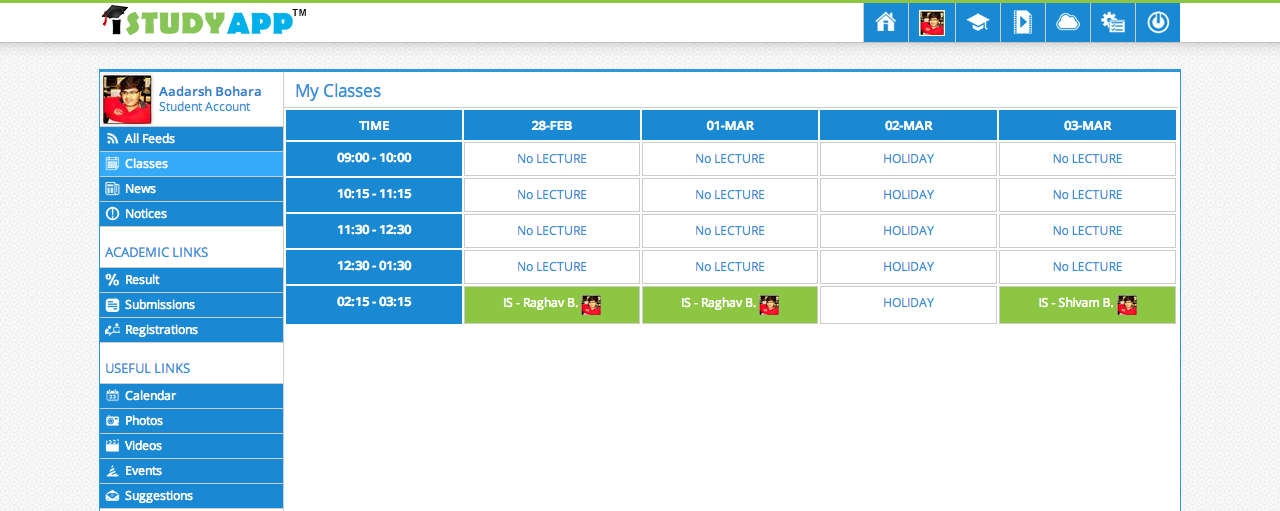The height and width of the screenshot is (511, 1280).
Task: Open the graduation cap icon in toolbar
Action: [977, 22]
